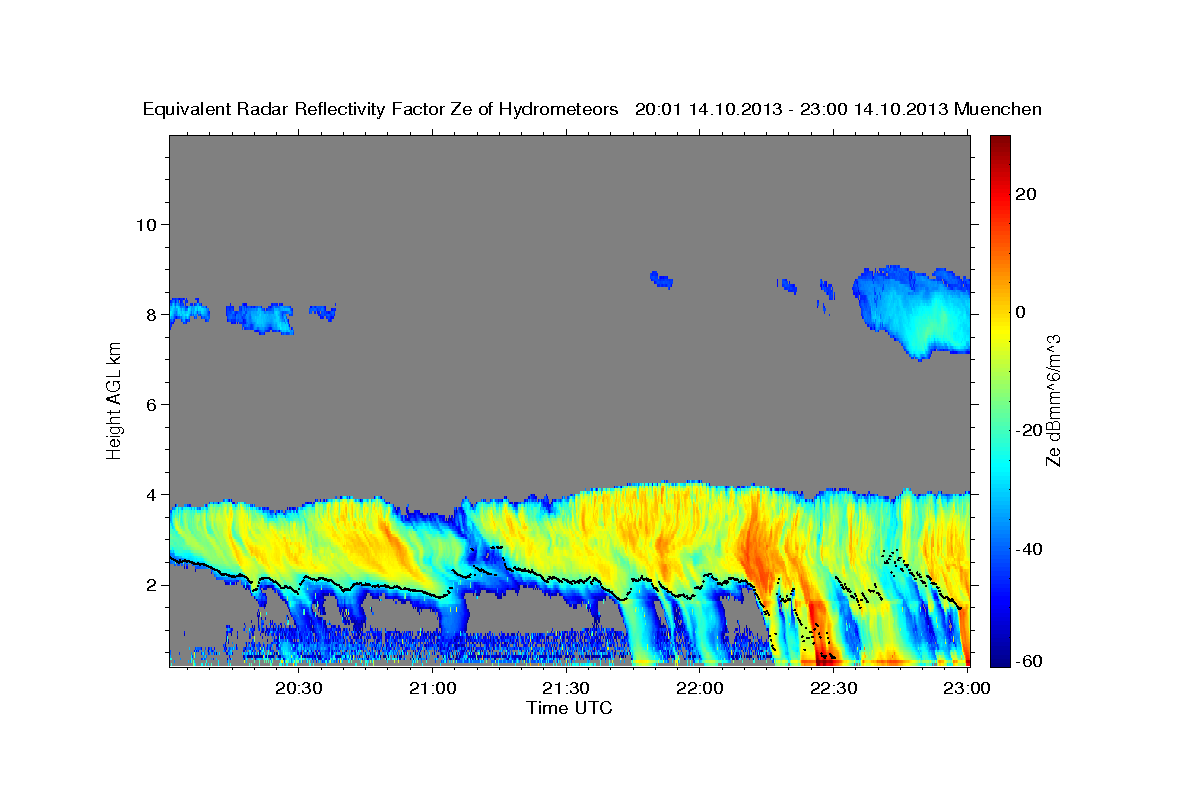The height and width of the screenshot is (800, 1200).
Task: Click the height axis label '2'
Action: (x=151, y=585)
